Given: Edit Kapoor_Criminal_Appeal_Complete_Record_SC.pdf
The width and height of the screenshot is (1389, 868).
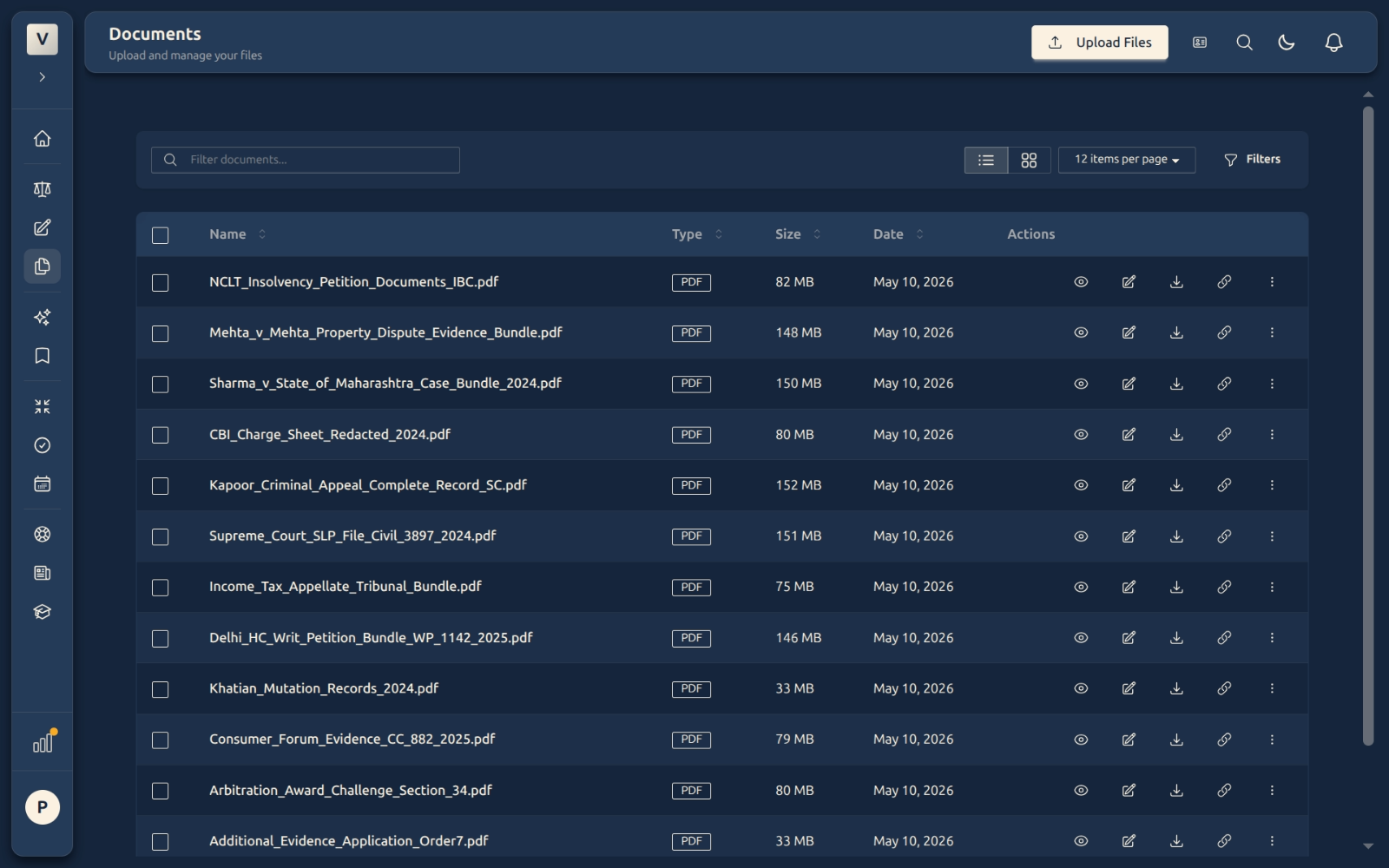Looking at the screenshot, I should (x=1129, y=485).
